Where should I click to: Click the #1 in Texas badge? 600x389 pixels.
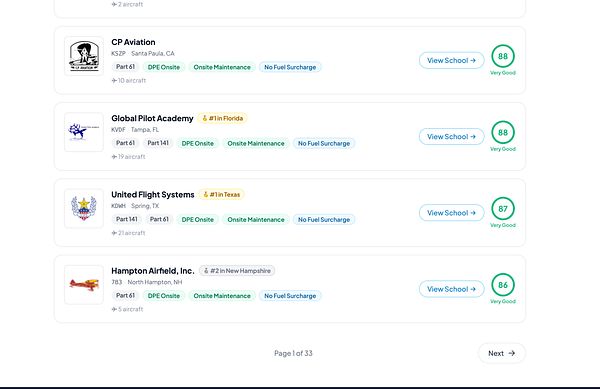221,194
